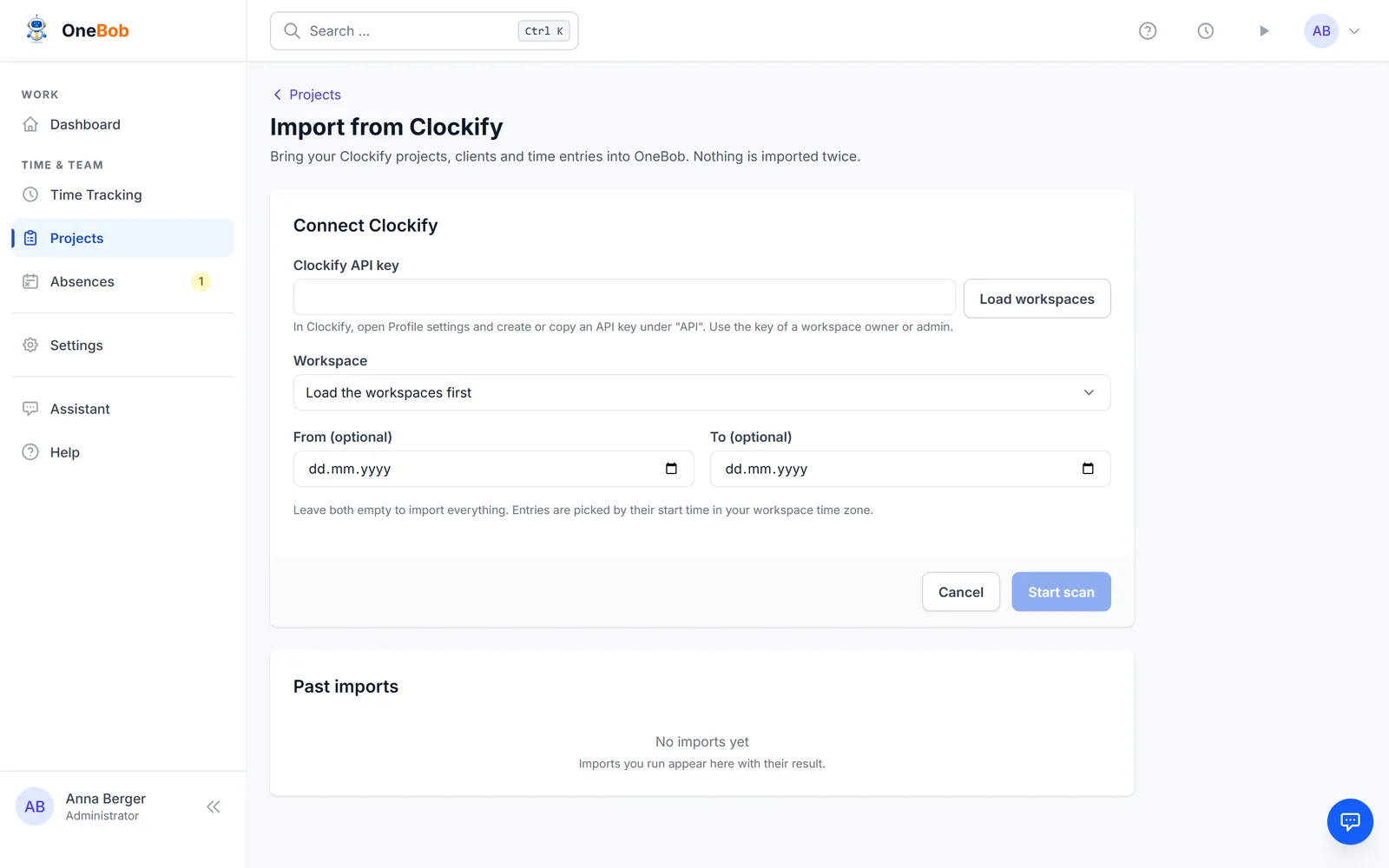Click the 'Import from Clockify' page title
This screenshot has height=868, width=1389.
pyautogui.click(x=386, y=127)
